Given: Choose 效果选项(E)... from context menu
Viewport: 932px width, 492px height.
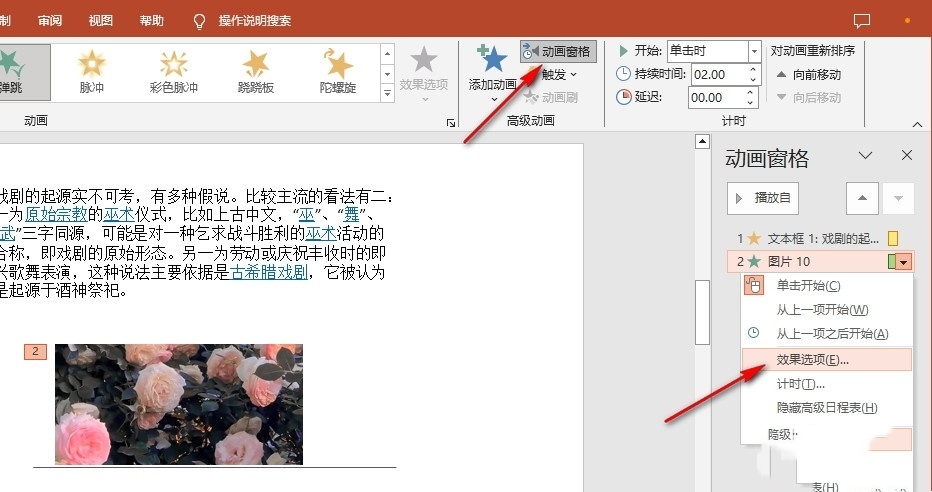Looking at the screenshot, I should pos(812,359).
